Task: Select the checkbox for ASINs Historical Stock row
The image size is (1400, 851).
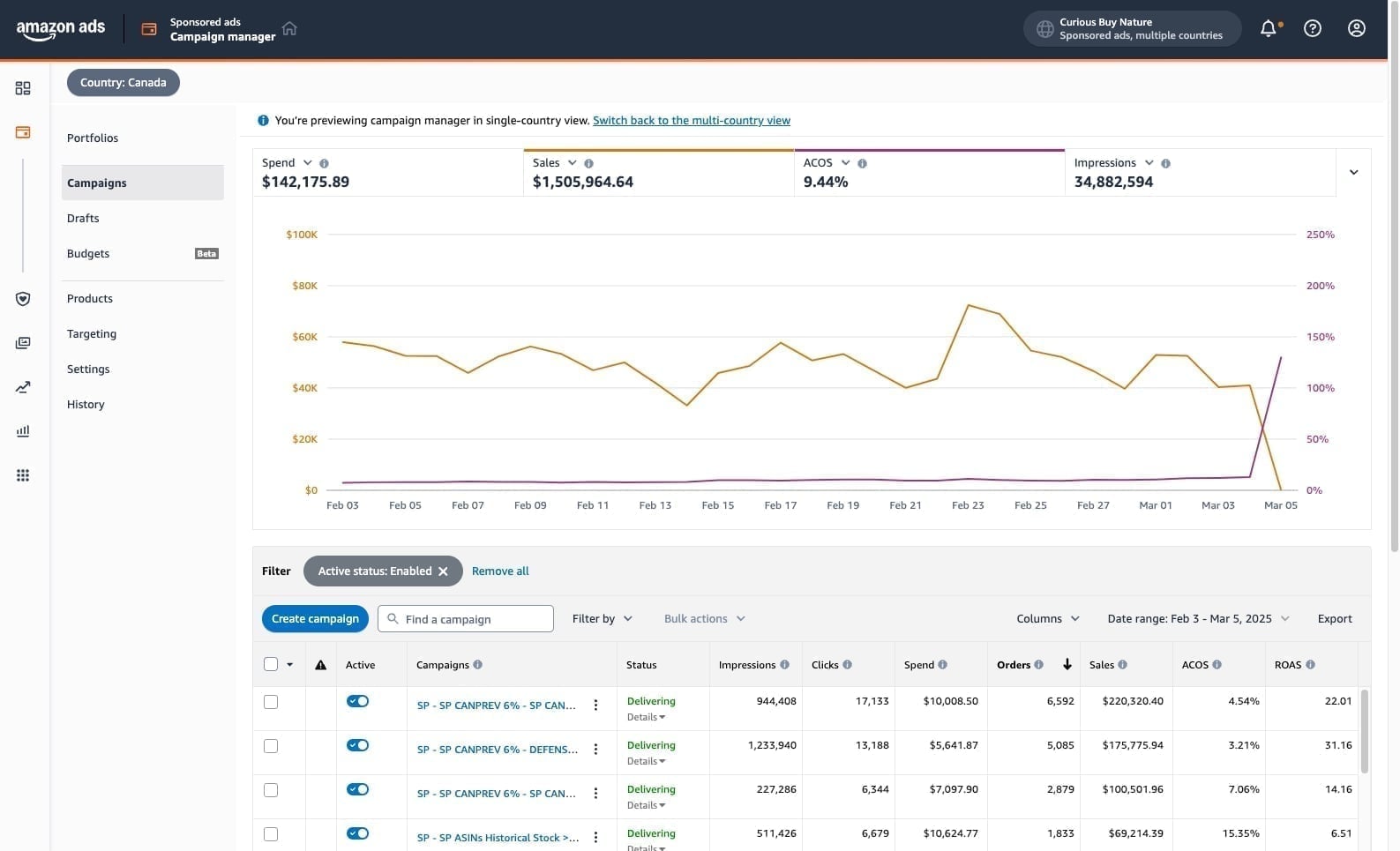Action: (x=271, y=835)
